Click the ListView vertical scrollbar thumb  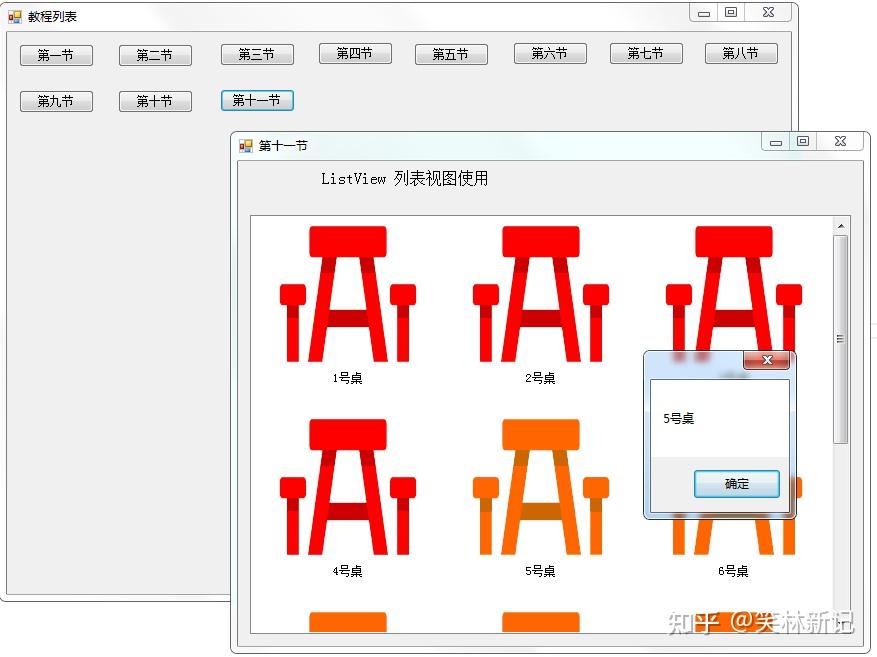(841, 339)
